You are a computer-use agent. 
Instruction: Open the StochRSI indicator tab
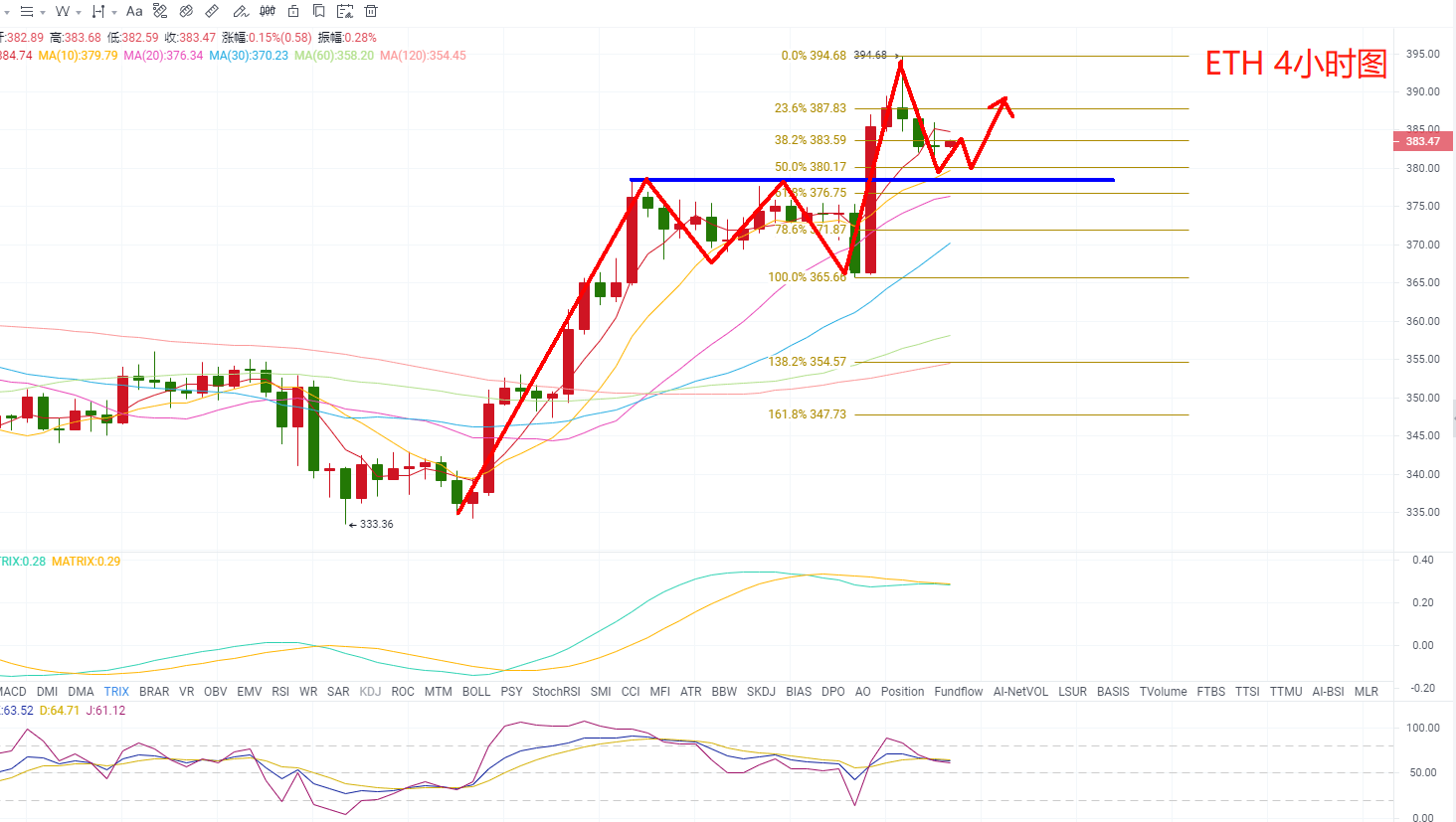click(556, 692)
